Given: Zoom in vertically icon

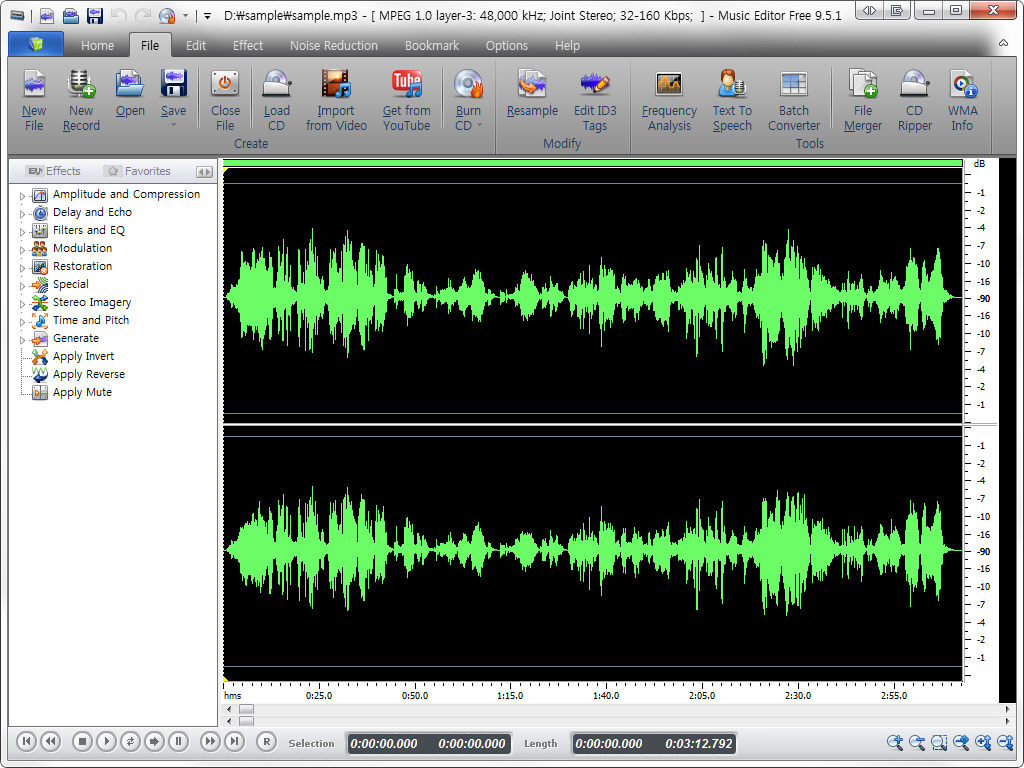Looking at the screenshot, I should [984, 742].
